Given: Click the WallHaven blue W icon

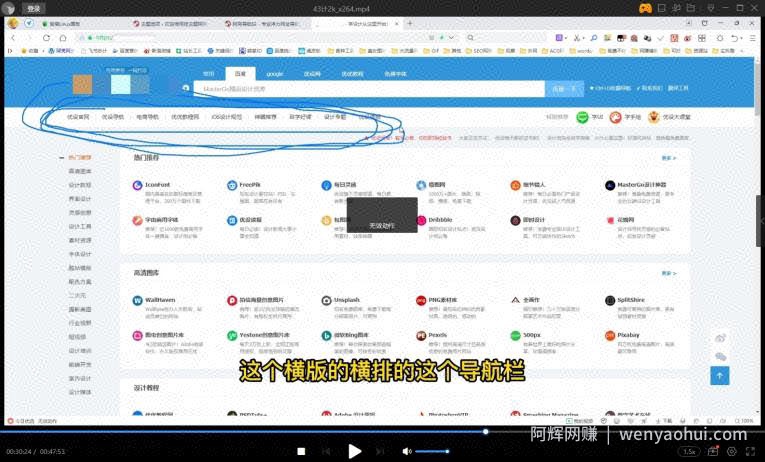Looking at the screenshot, I should point(138,301).
